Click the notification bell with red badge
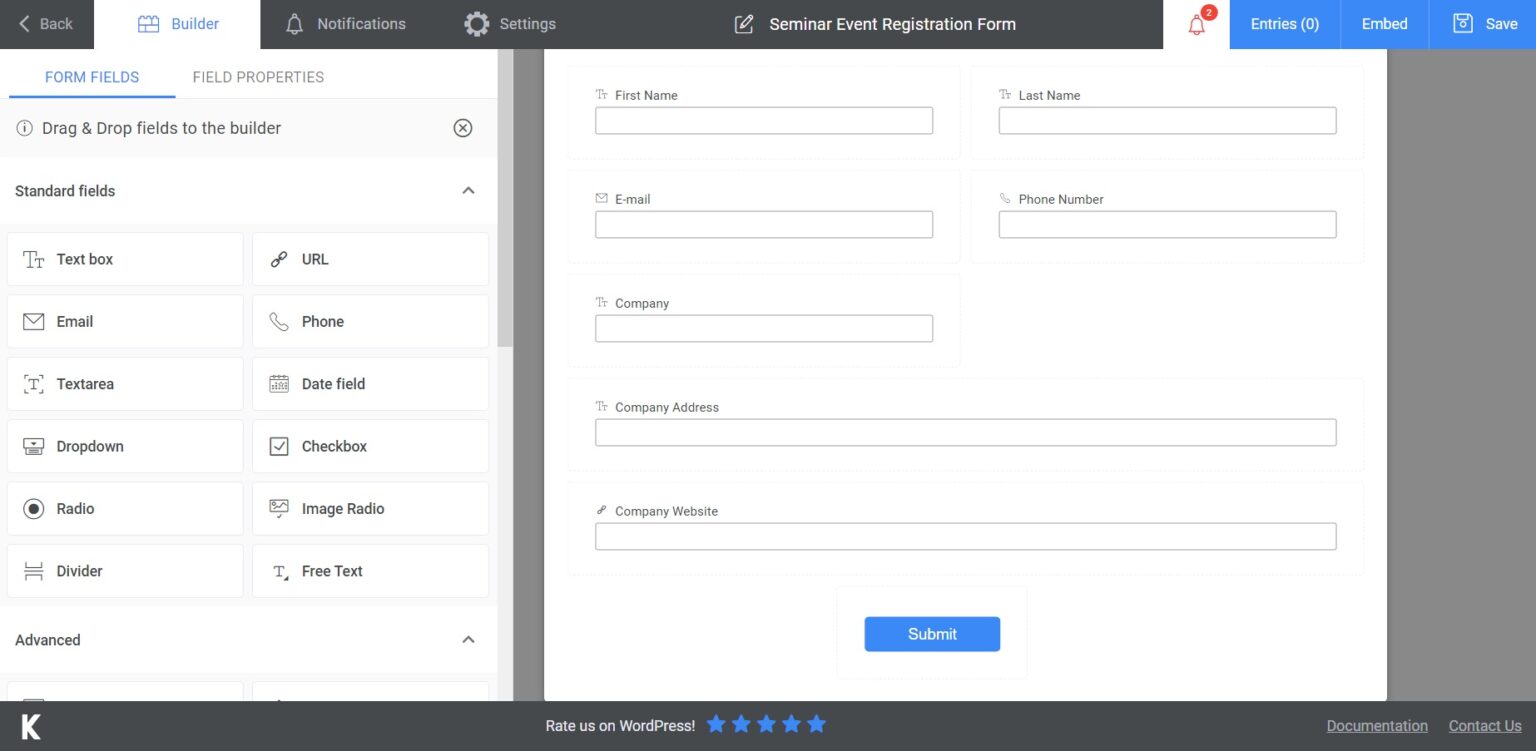Viewport: 1536px width, 751px height. (x=1197, y=25)
